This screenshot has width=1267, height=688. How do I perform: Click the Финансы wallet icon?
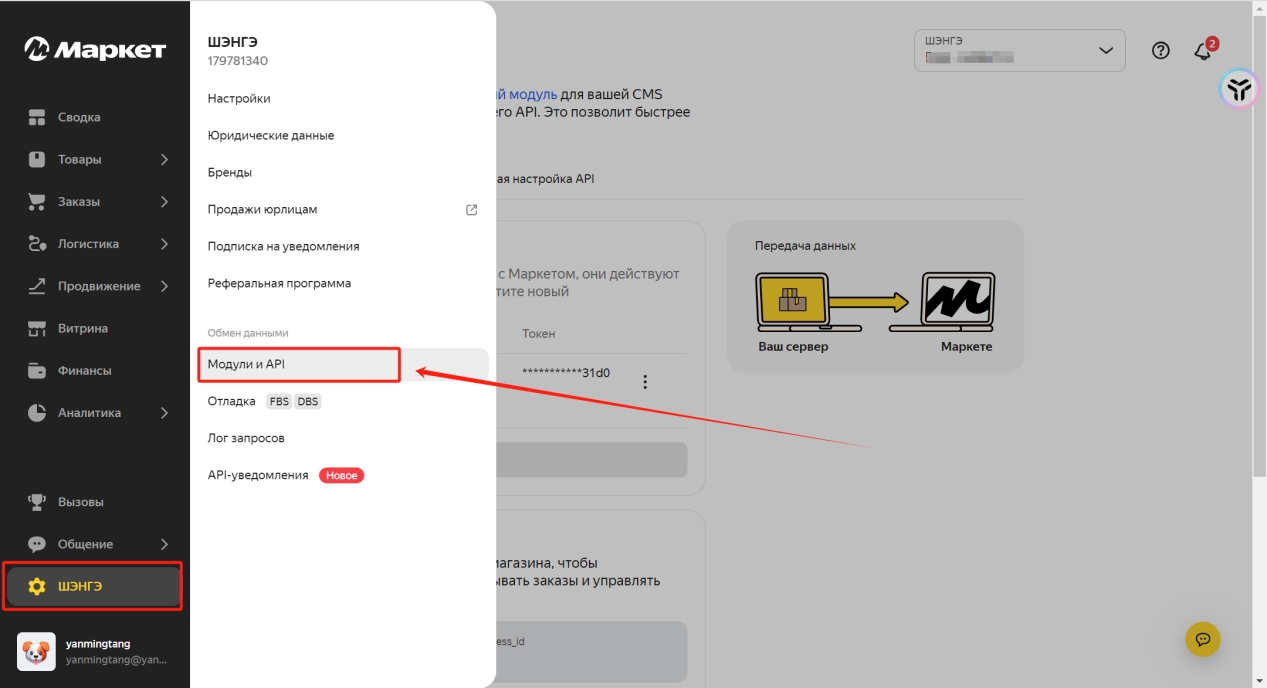(x=37, y=370)
